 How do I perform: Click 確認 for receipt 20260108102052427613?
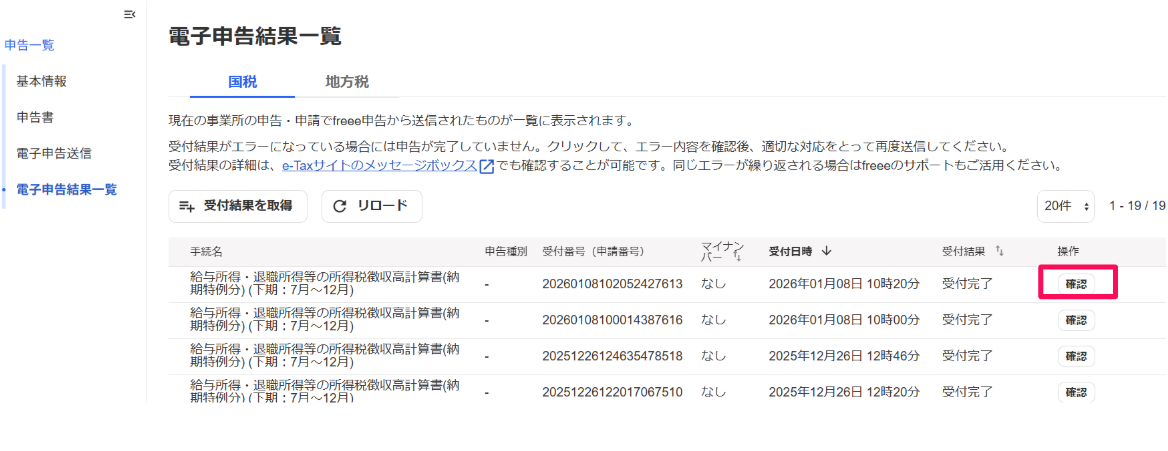[1076, 284]
